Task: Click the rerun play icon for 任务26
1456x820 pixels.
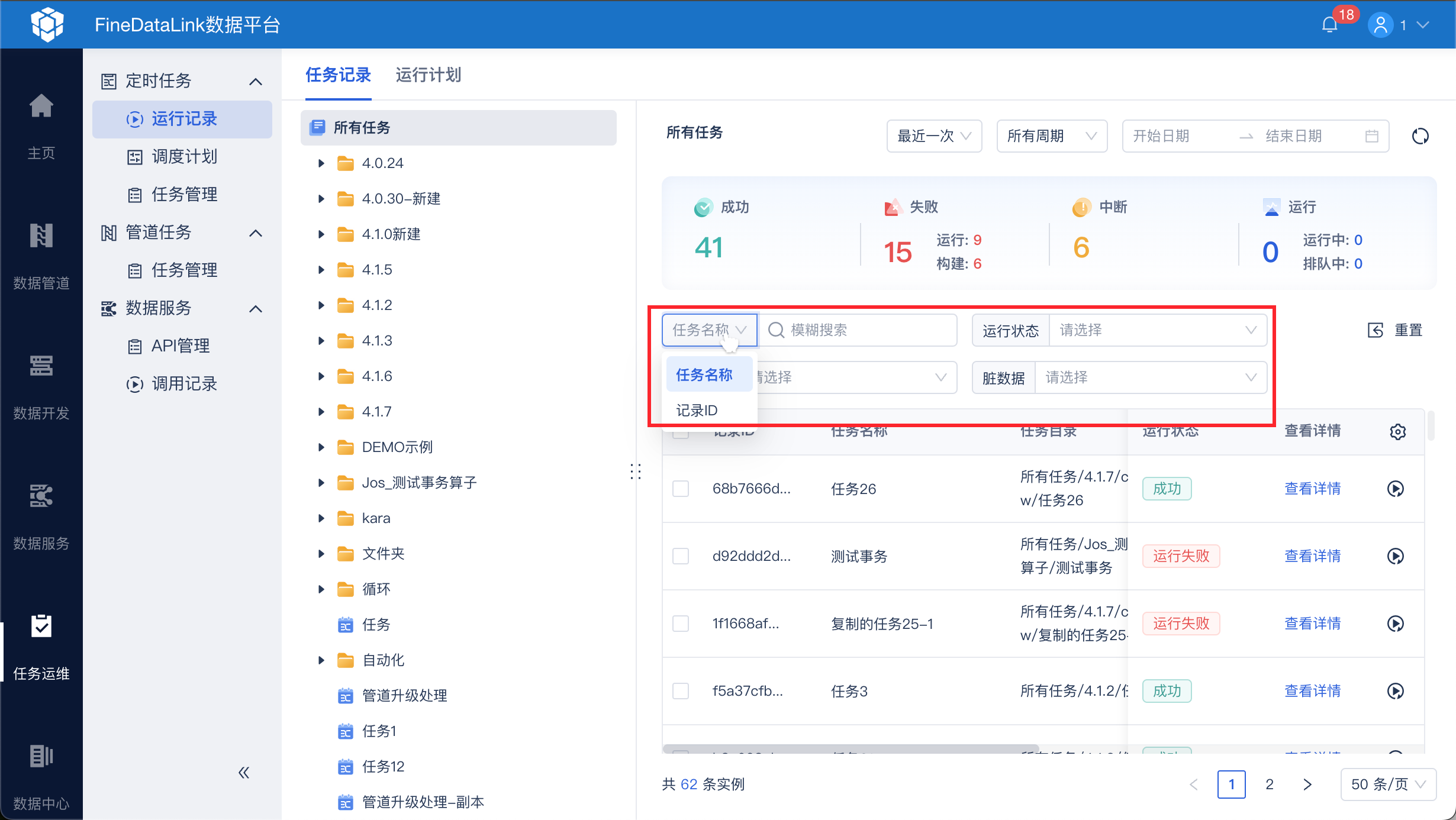Action: coord(1395,489)
